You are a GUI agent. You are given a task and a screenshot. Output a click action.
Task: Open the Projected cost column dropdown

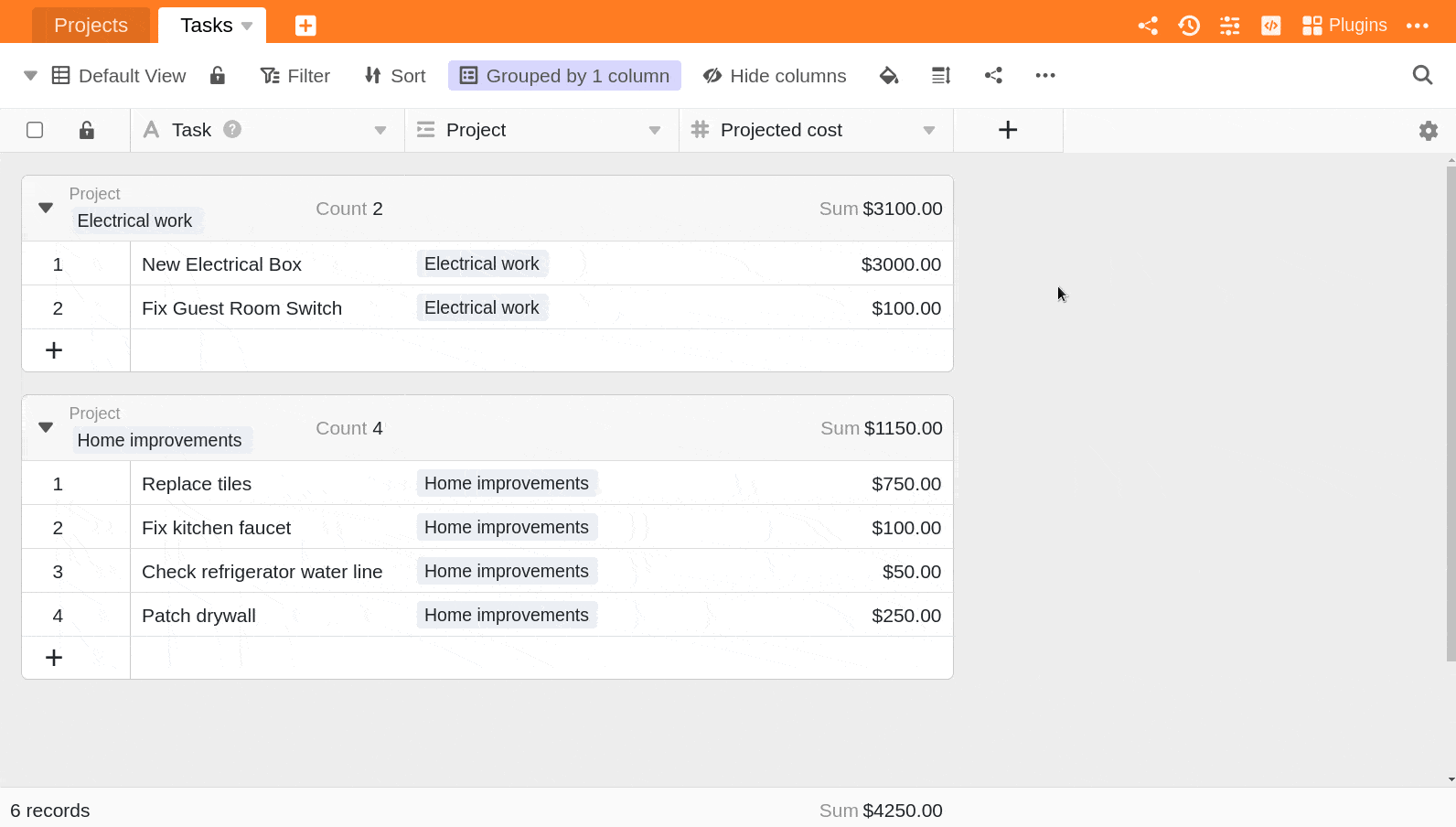point(928,131)
